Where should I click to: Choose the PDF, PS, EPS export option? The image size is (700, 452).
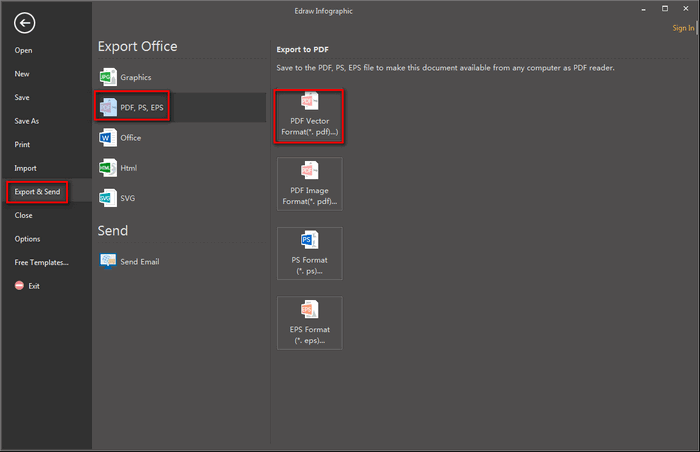pyautogui.click(x=132, y=106)
